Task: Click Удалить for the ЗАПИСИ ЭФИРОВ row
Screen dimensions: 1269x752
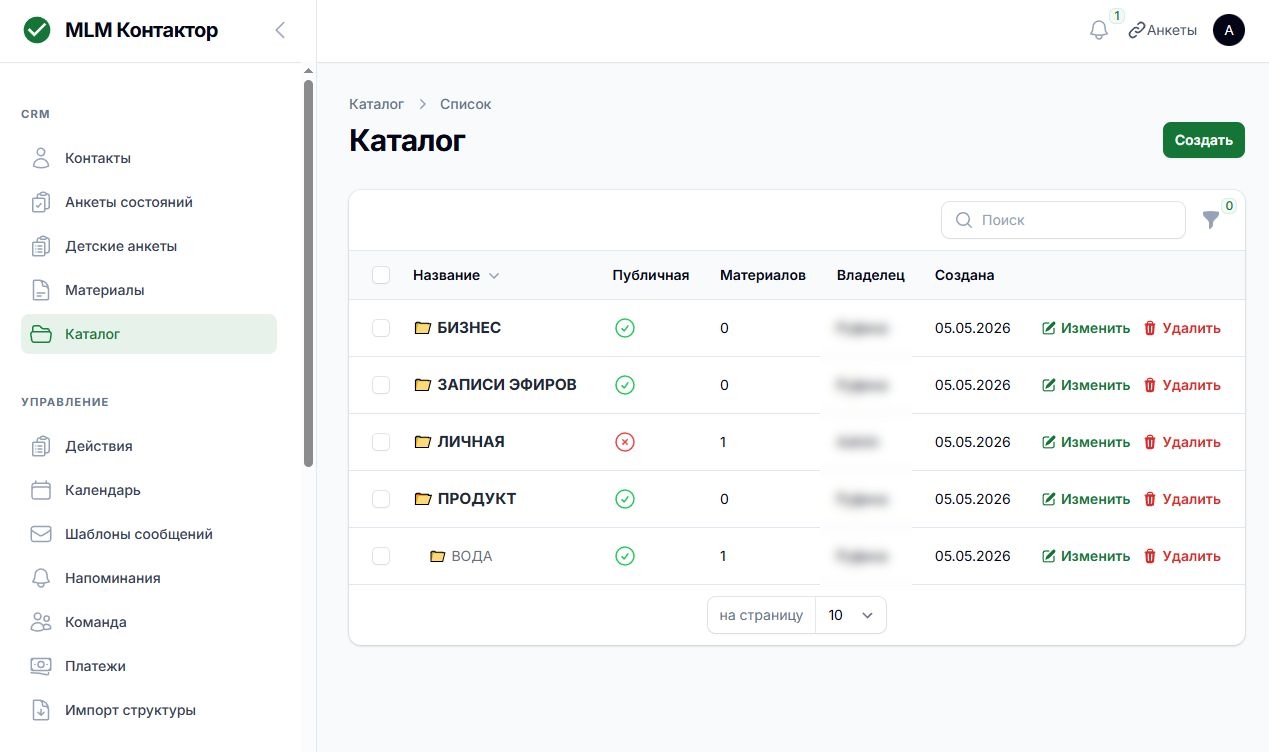Action: click(x=1182, y=385)
